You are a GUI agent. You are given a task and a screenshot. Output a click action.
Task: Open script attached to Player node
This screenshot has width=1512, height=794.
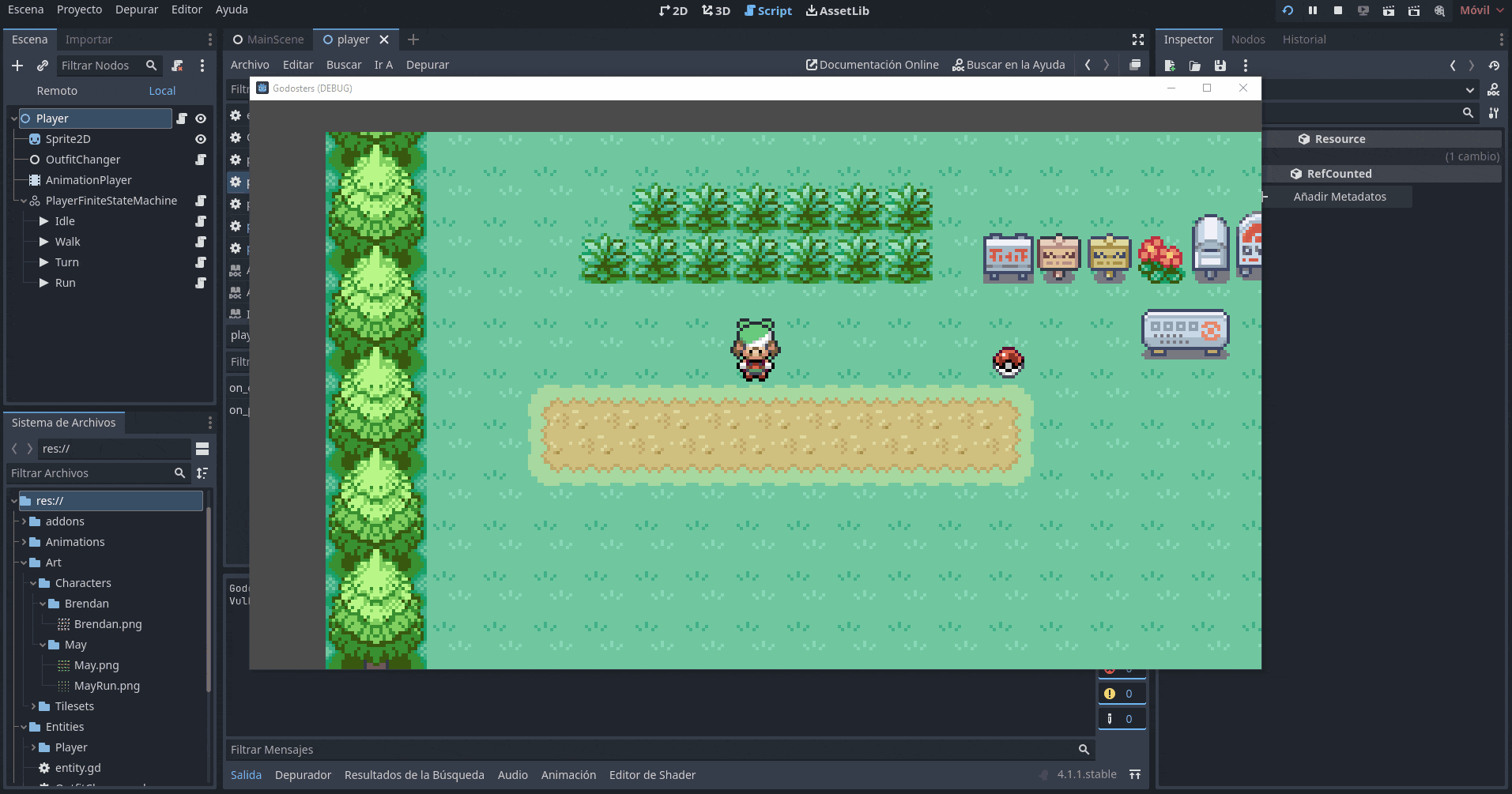[182, 119]
